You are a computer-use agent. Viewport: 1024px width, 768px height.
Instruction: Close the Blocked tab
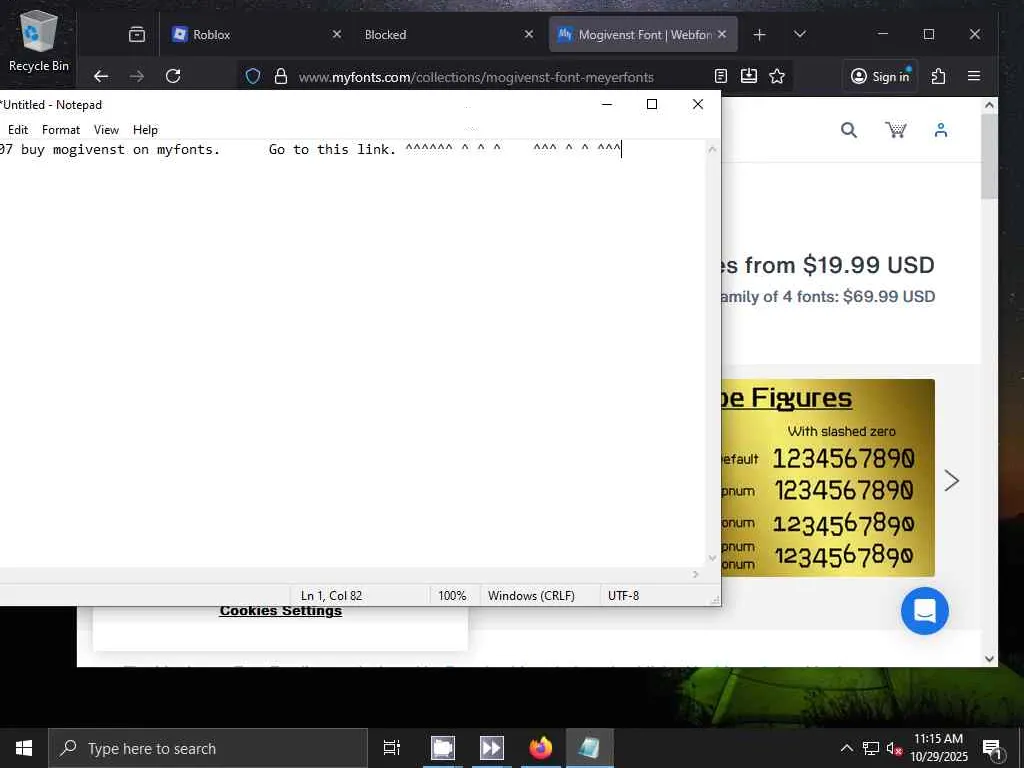coord(529,34)
